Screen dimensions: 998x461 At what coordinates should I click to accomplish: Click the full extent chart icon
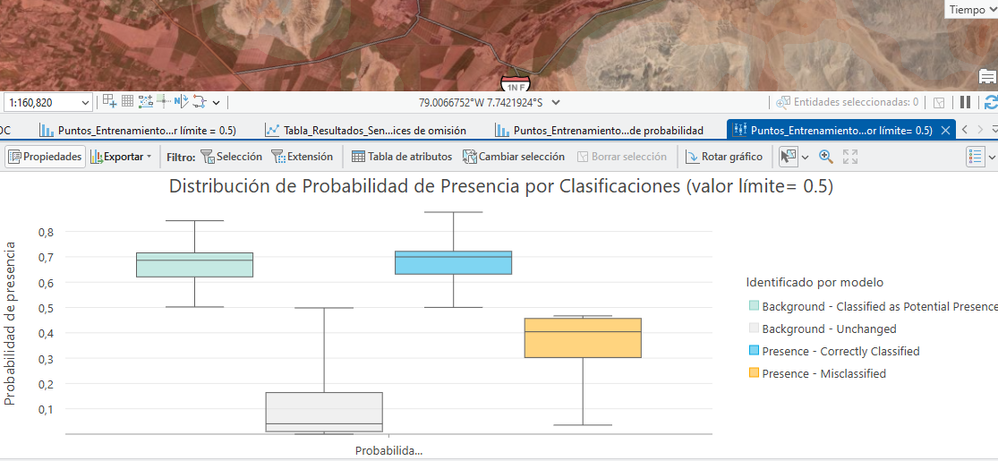pyautogui.click(x=850, y=156)
